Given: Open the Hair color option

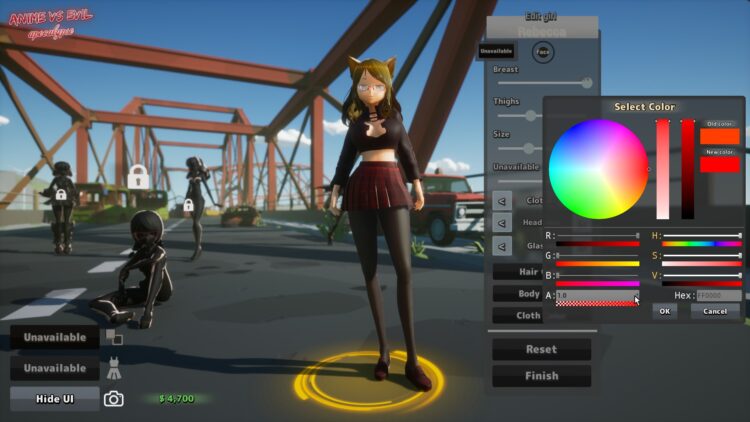Looking at the screenshot, I should point(517,271).
